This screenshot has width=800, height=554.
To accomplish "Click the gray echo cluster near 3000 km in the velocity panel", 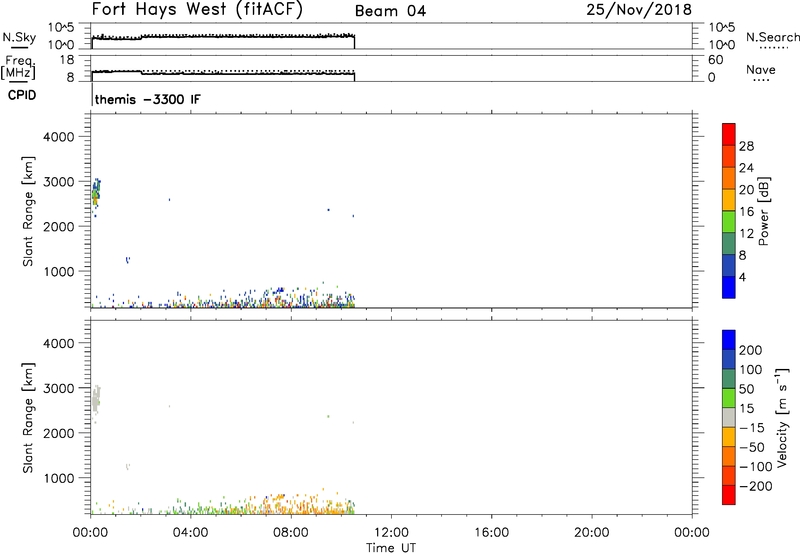I will (96, 400).
